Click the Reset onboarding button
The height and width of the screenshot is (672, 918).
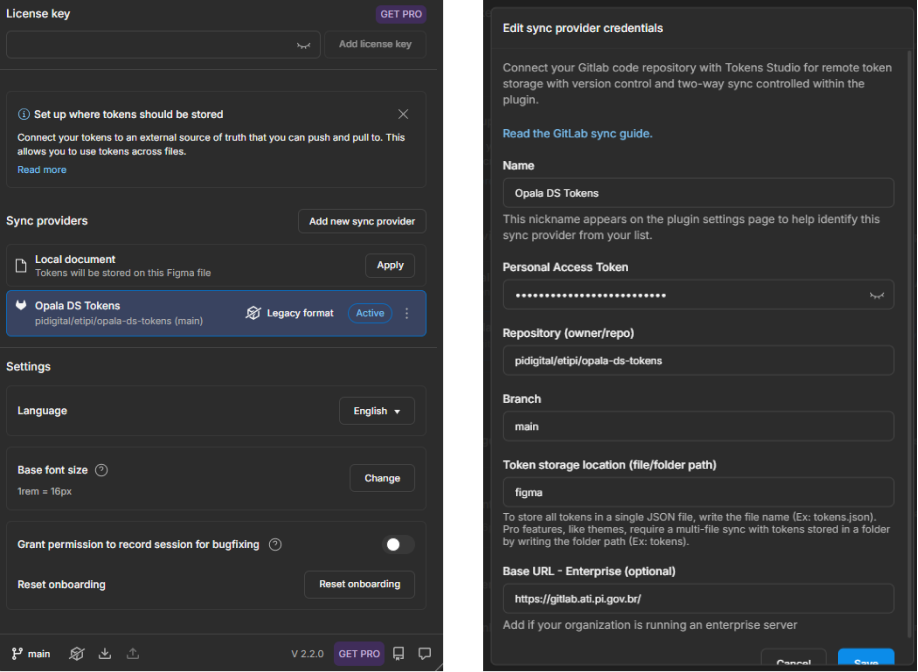pos(359,584)
